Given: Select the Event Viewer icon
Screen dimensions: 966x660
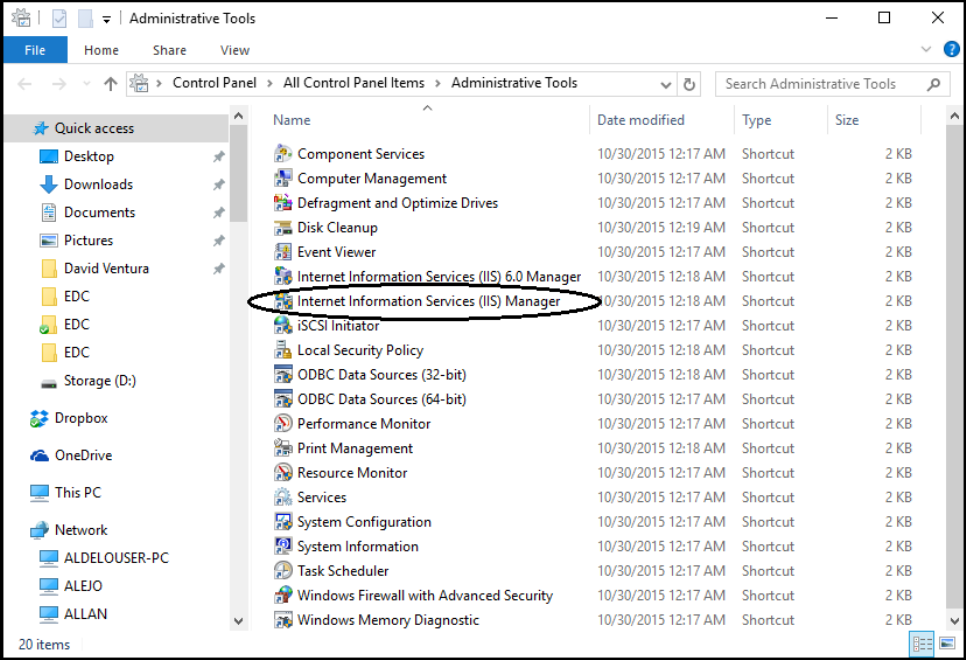Looking at the screenshot, I should (x=283, y=252).
